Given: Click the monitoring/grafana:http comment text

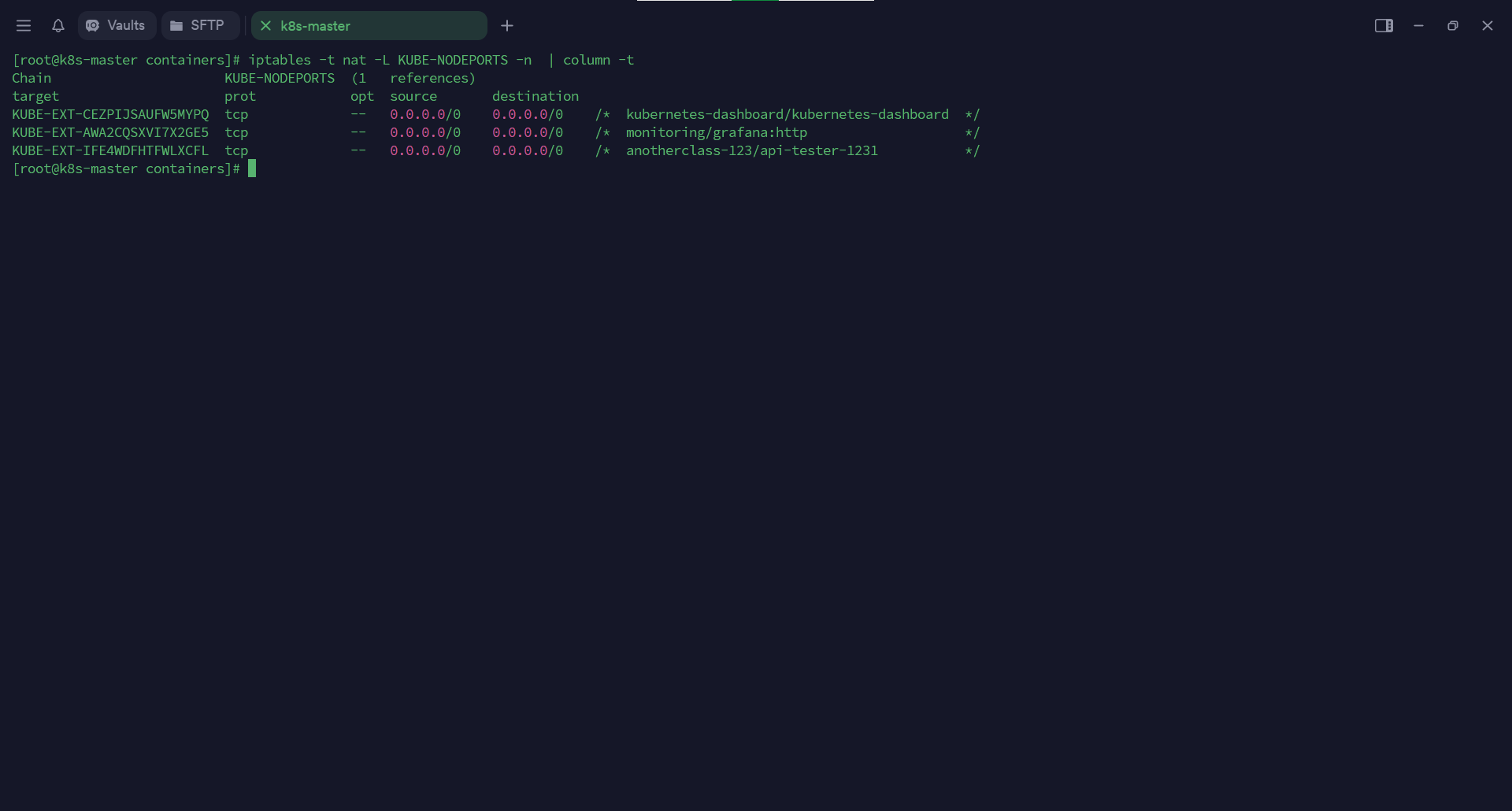Looking at the screenshot, I should pos(717,132).
